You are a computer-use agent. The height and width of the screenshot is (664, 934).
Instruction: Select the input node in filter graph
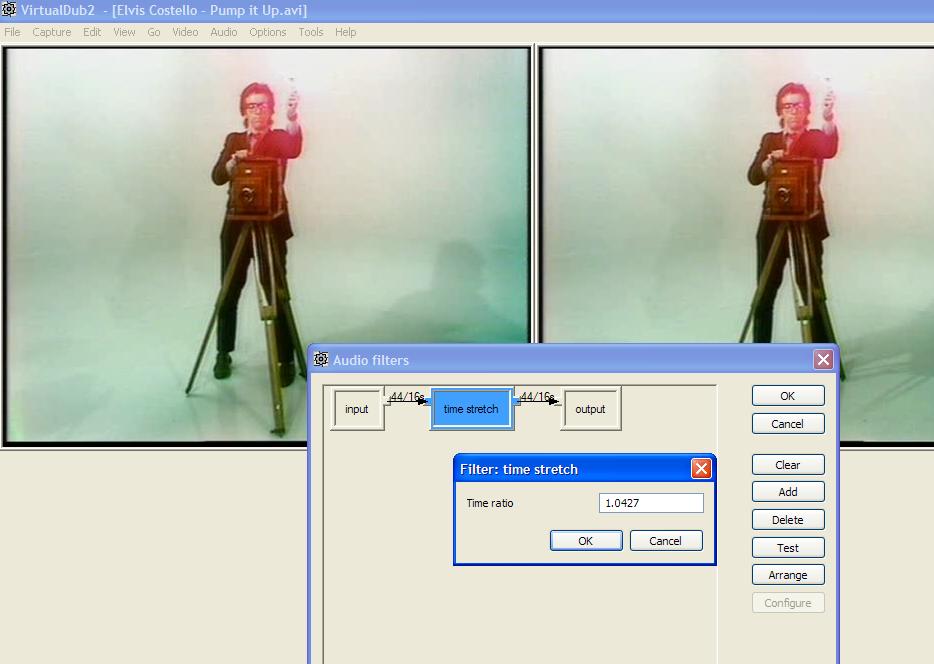click(357, 409)
